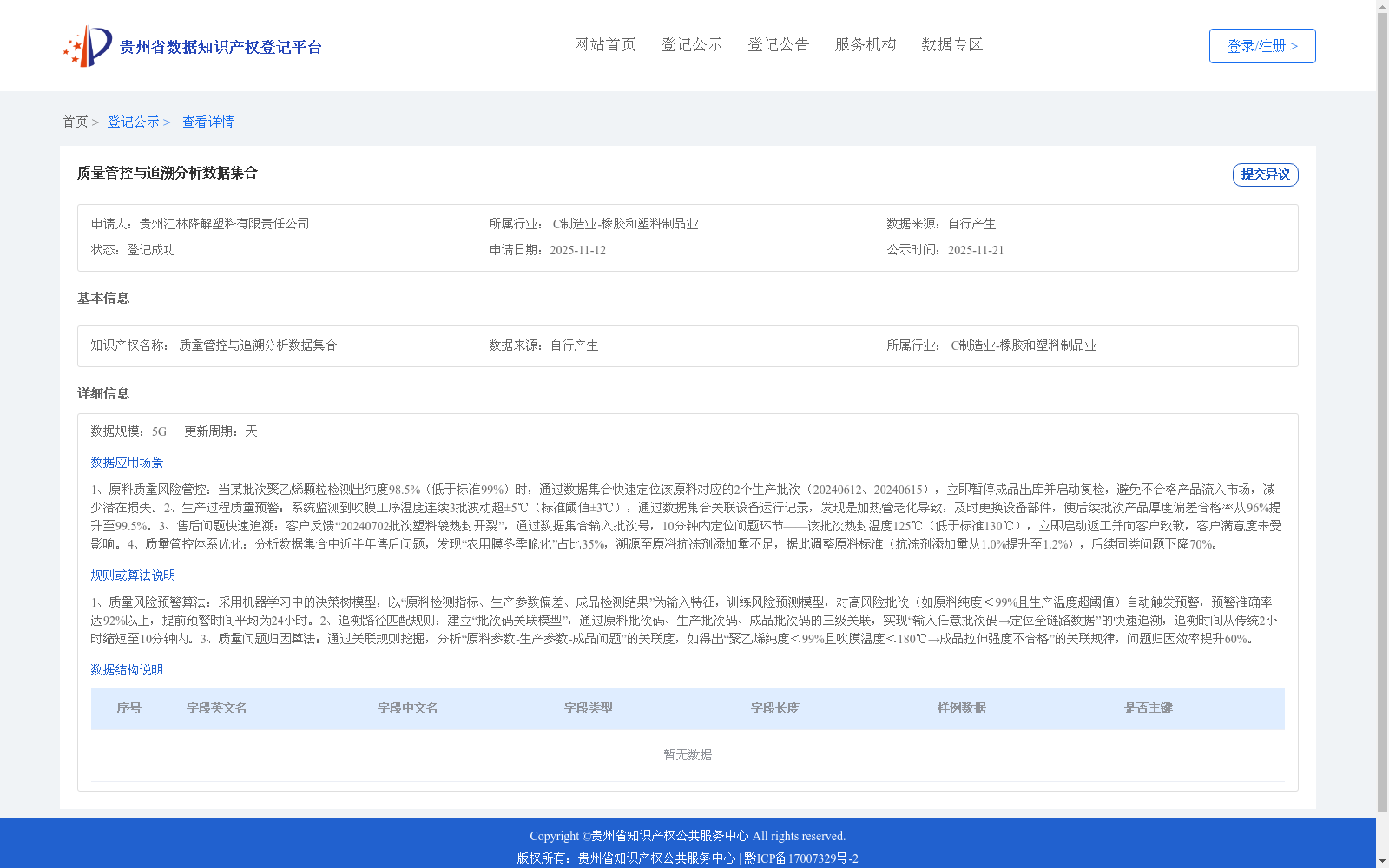Click the status text 登记成功
Viewport: 1389px width, 868px height.
[151, 250]
